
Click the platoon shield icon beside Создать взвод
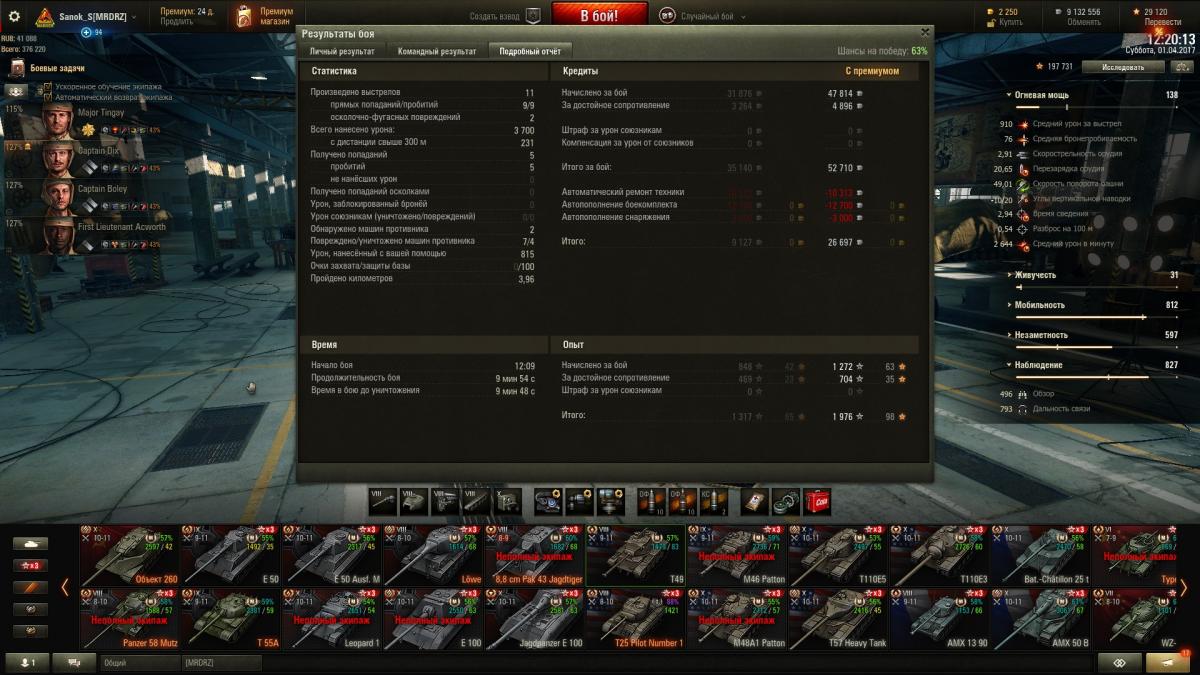[533, 16]
